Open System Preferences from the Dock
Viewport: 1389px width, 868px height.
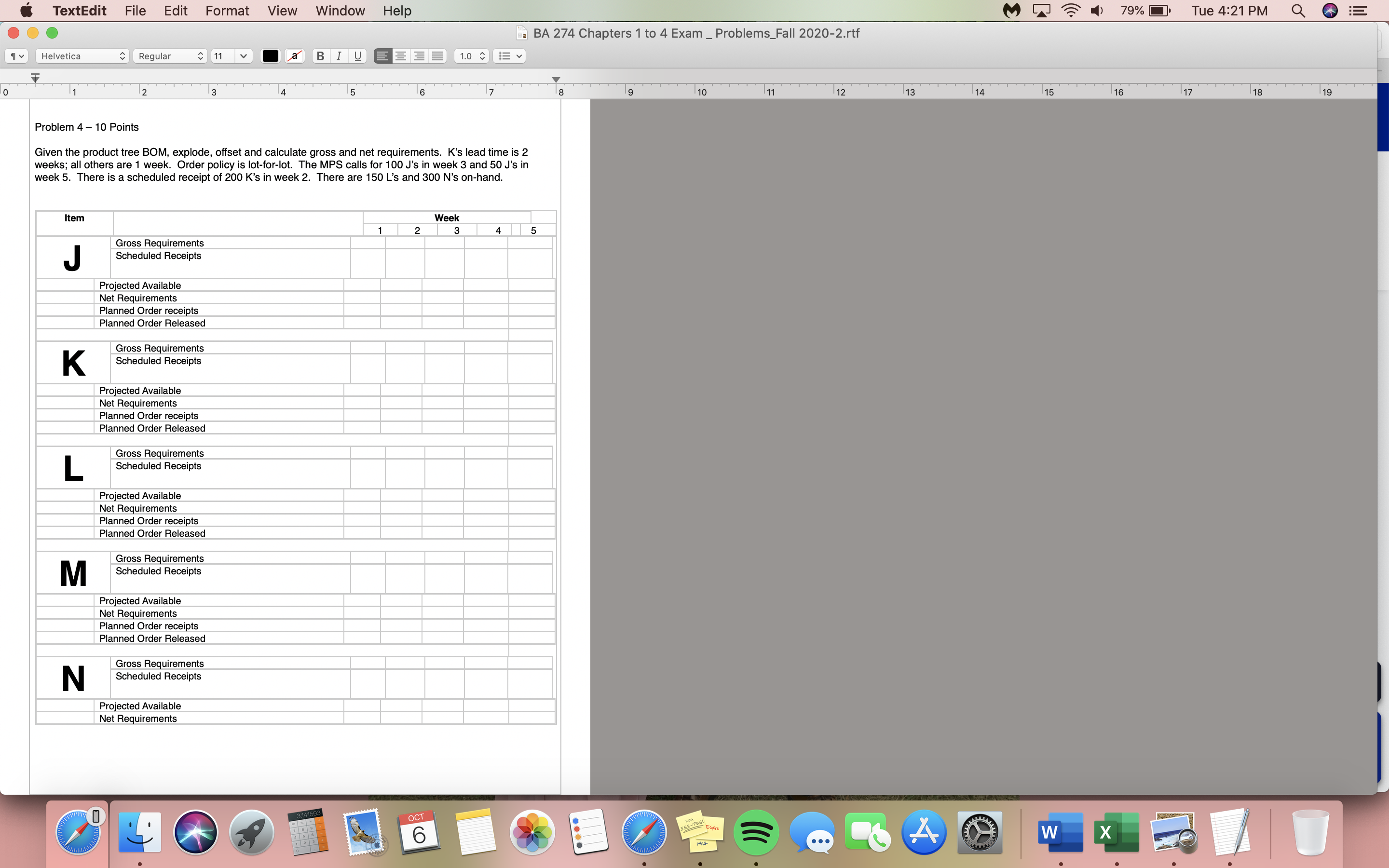980,831
